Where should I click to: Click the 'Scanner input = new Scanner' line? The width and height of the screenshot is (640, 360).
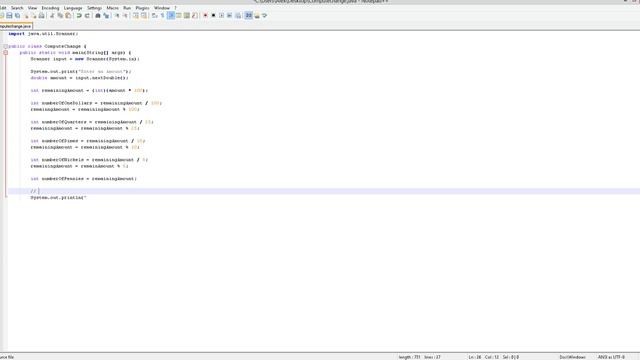click(85, 59)
